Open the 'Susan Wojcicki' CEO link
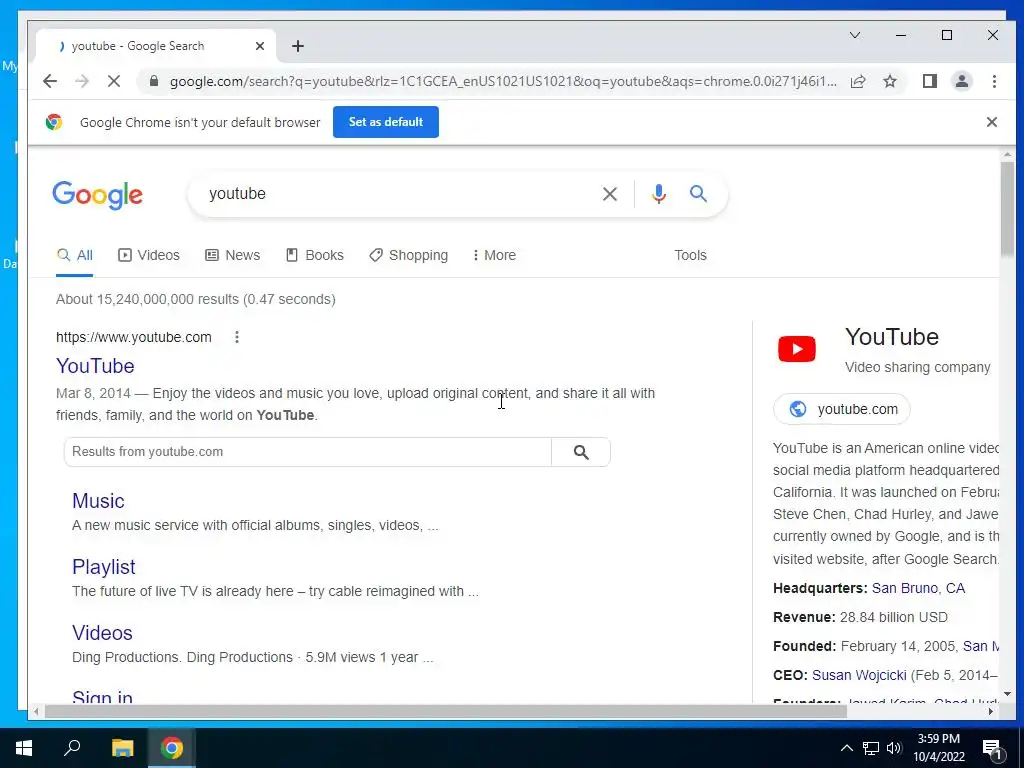The width and height of the screenshot is (1024, 768). pyautogui.click(x=859, y=675)
